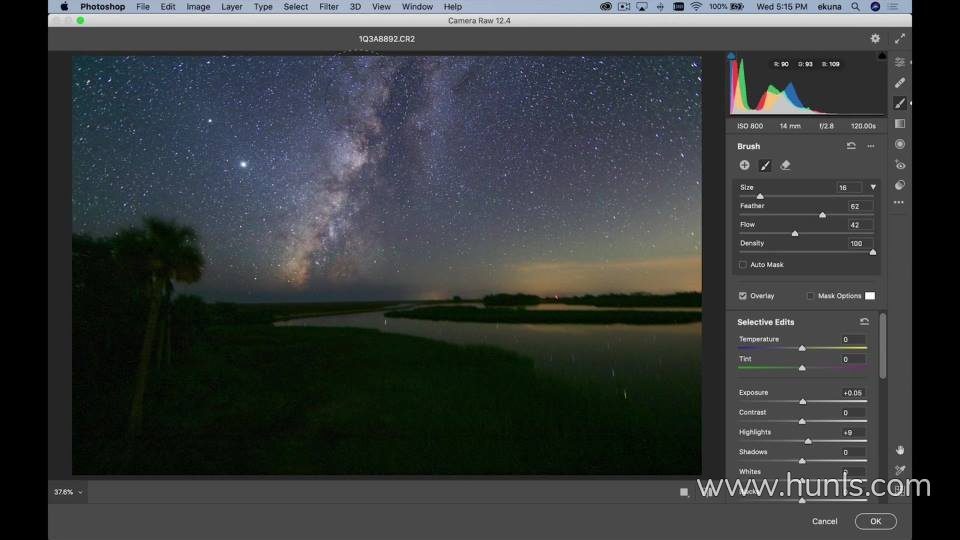Select the Spot Removal bandage tool
Viewport: 960px width, 540px height.
coord(899,83)
